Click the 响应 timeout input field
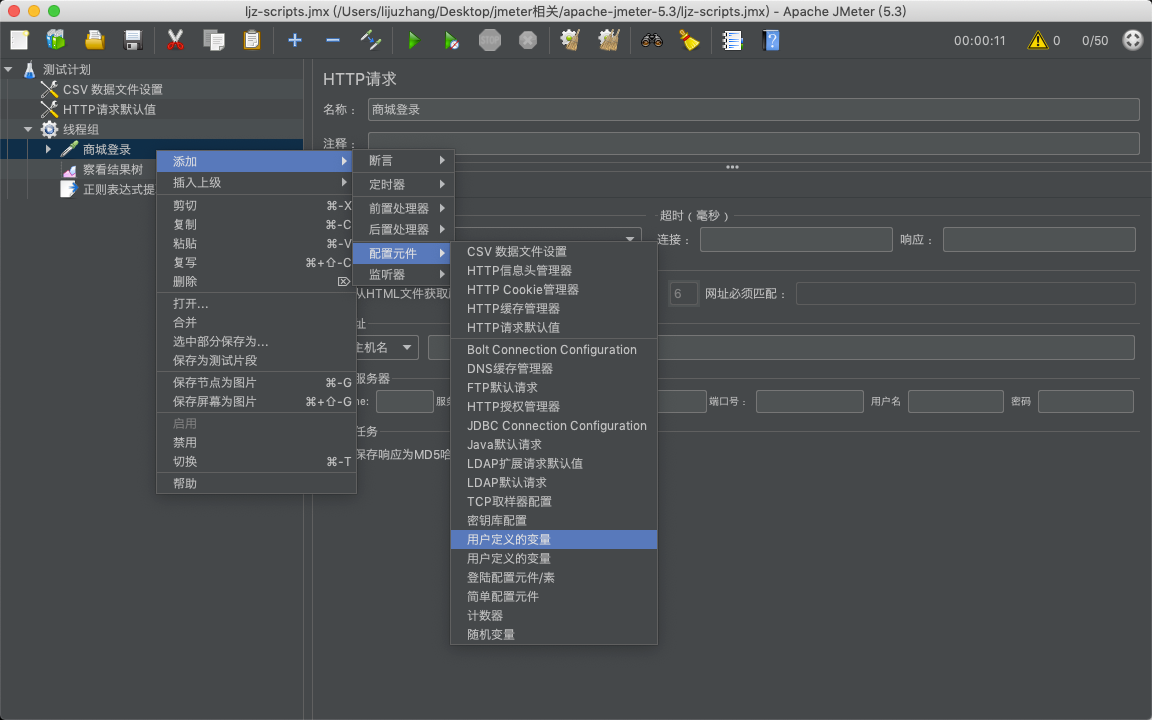The image size is (1152, 720). click(x=1039, y=240)
